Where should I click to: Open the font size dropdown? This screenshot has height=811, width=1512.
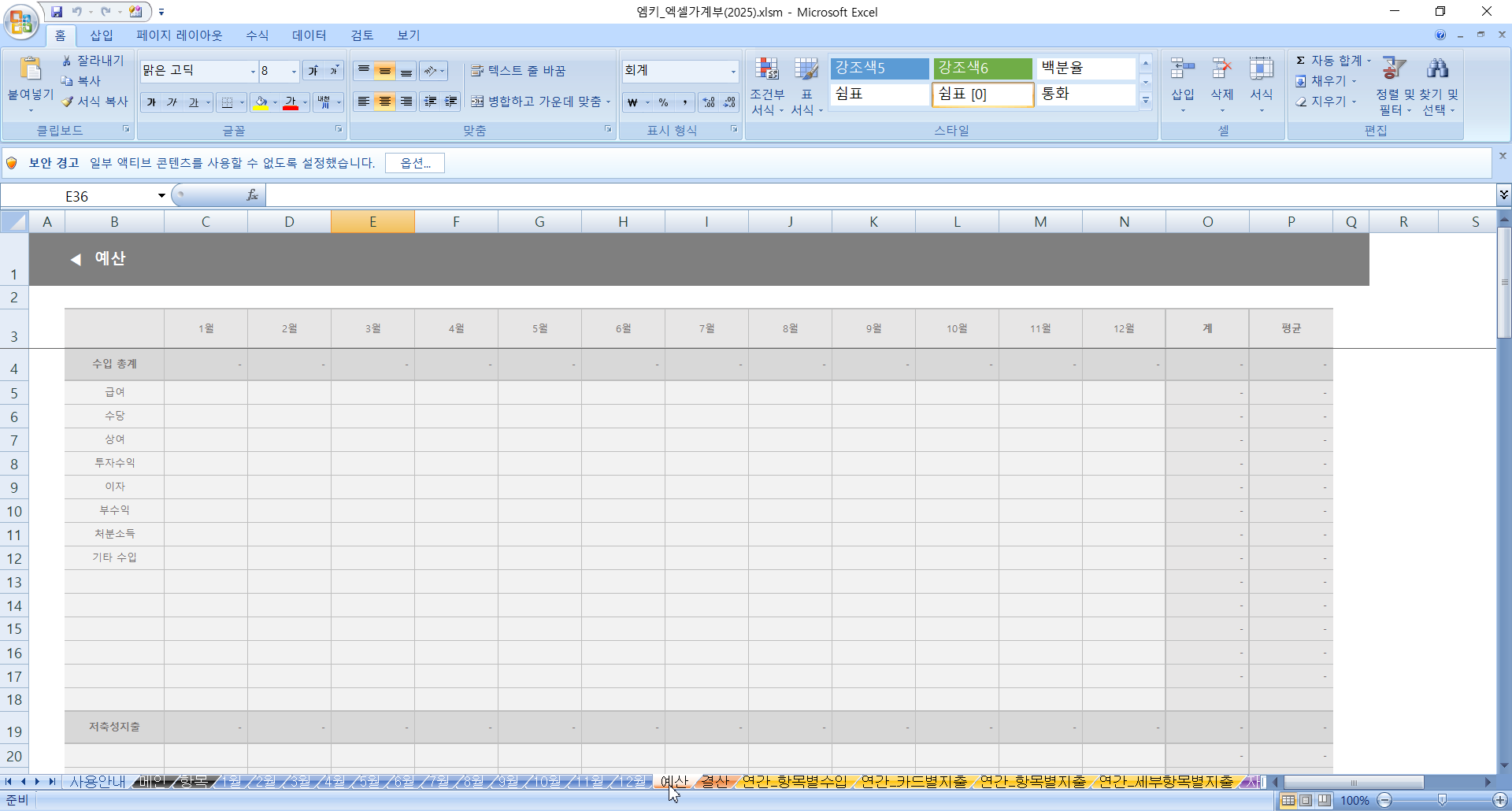point(295,71)
